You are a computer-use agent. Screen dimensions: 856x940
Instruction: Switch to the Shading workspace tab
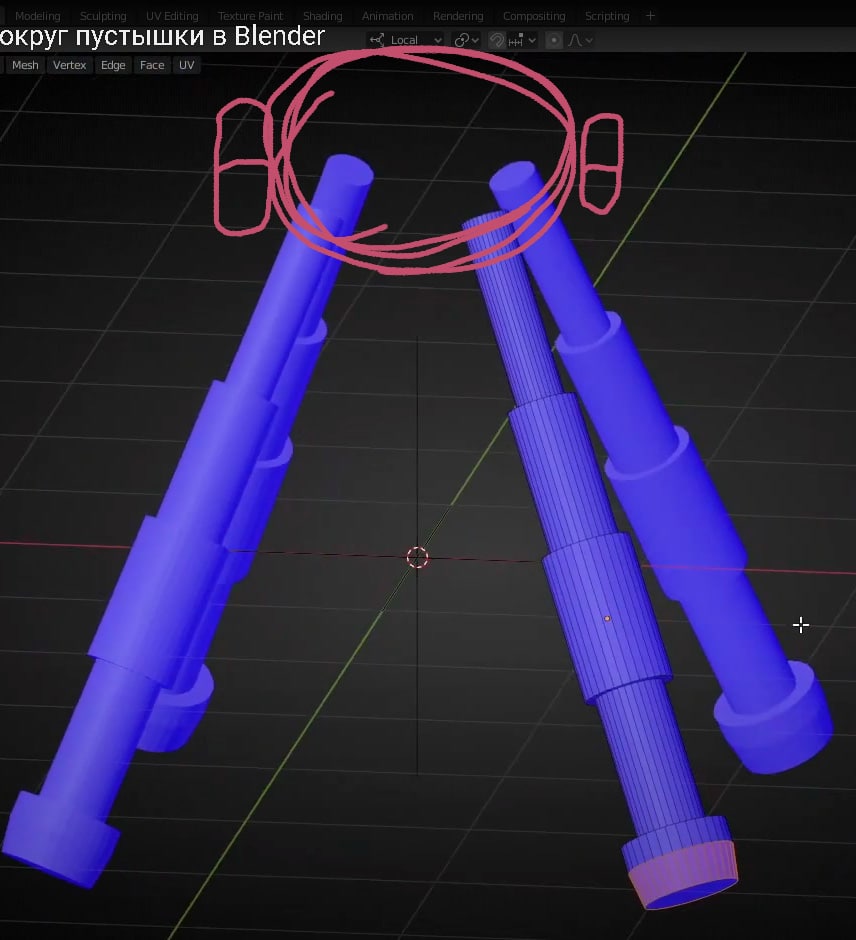point(322,16)
